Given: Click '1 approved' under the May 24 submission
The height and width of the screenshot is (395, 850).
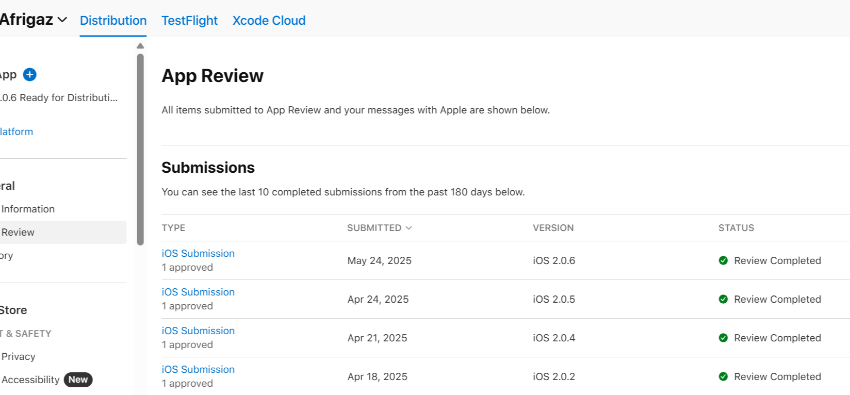Looking at the screenshot, I should click(x=187, y=268).
